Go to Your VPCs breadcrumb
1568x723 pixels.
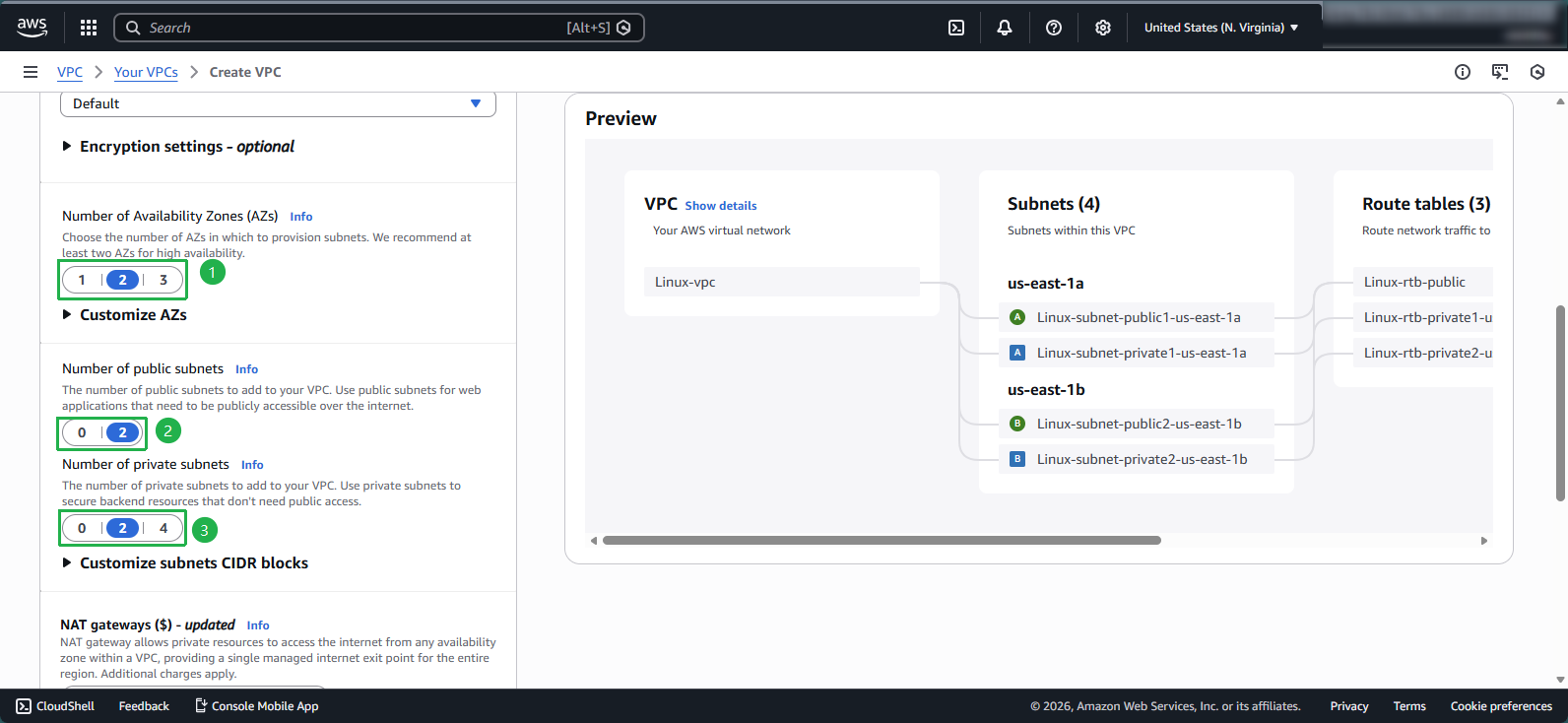pyautogui.click(x=146, y=72)
